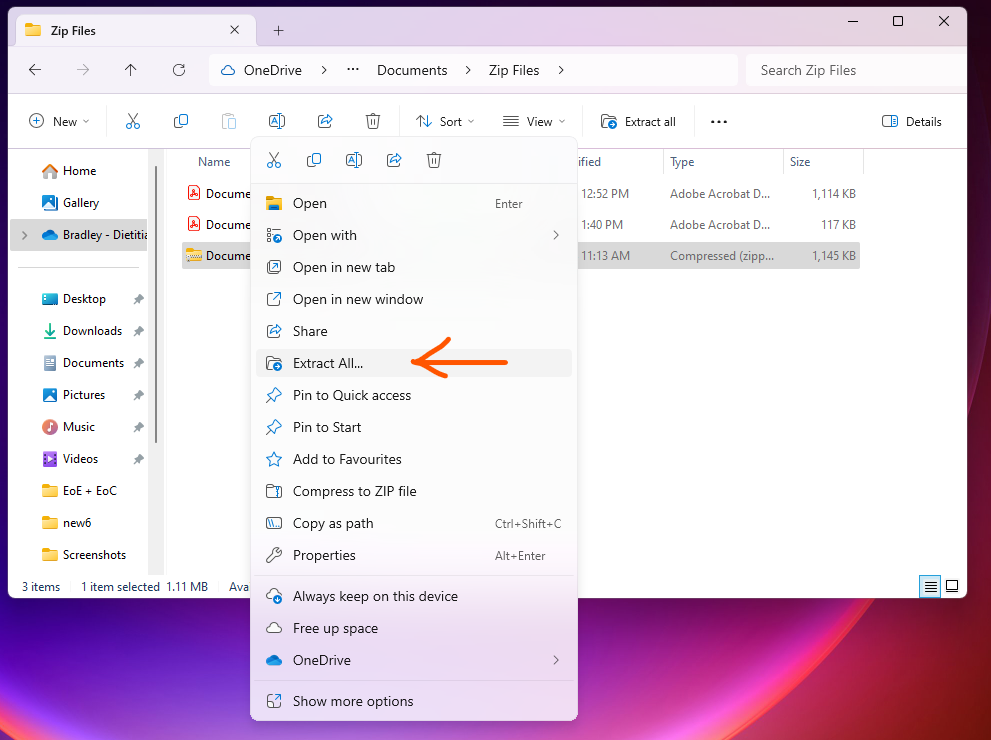Click the Share icon on the main toolbar
This screenshot has height=740, width=991.
click(x=325, y=121)
